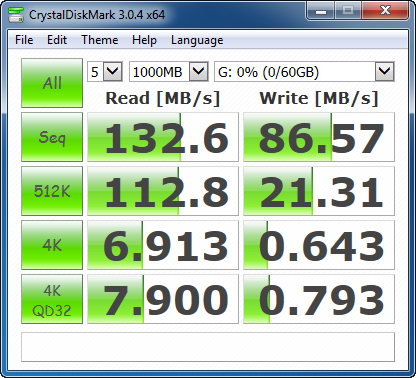Run all benchmarks with the All button
This screenshot has width=416, height=378.
click(x=52, y=83)
